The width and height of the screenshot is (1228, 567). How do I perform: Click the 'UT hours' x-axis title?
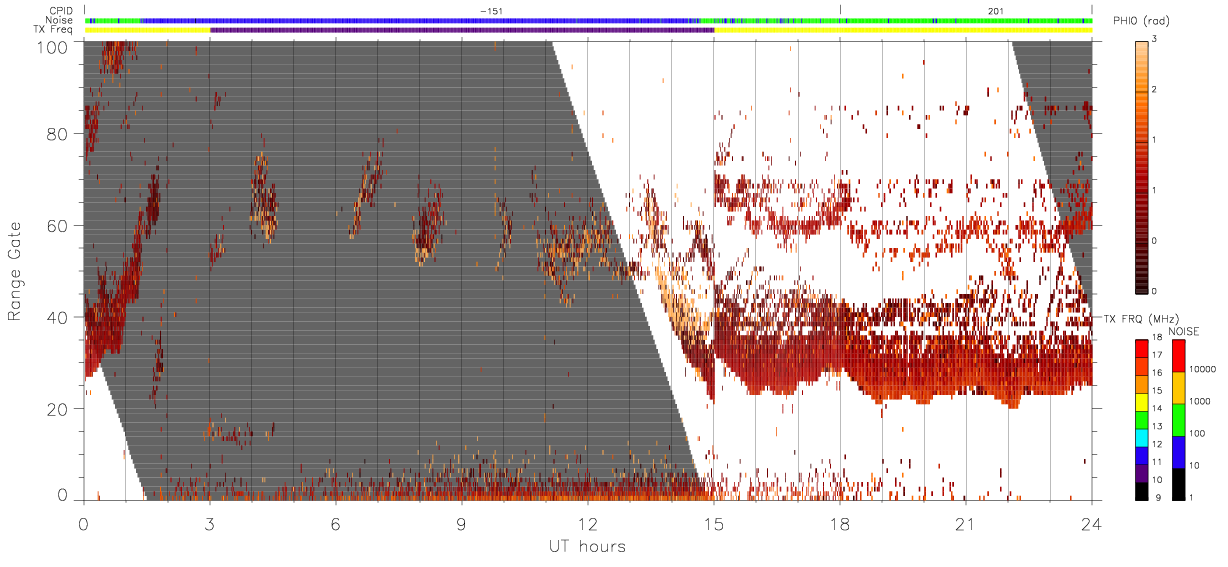click(587, 546)
